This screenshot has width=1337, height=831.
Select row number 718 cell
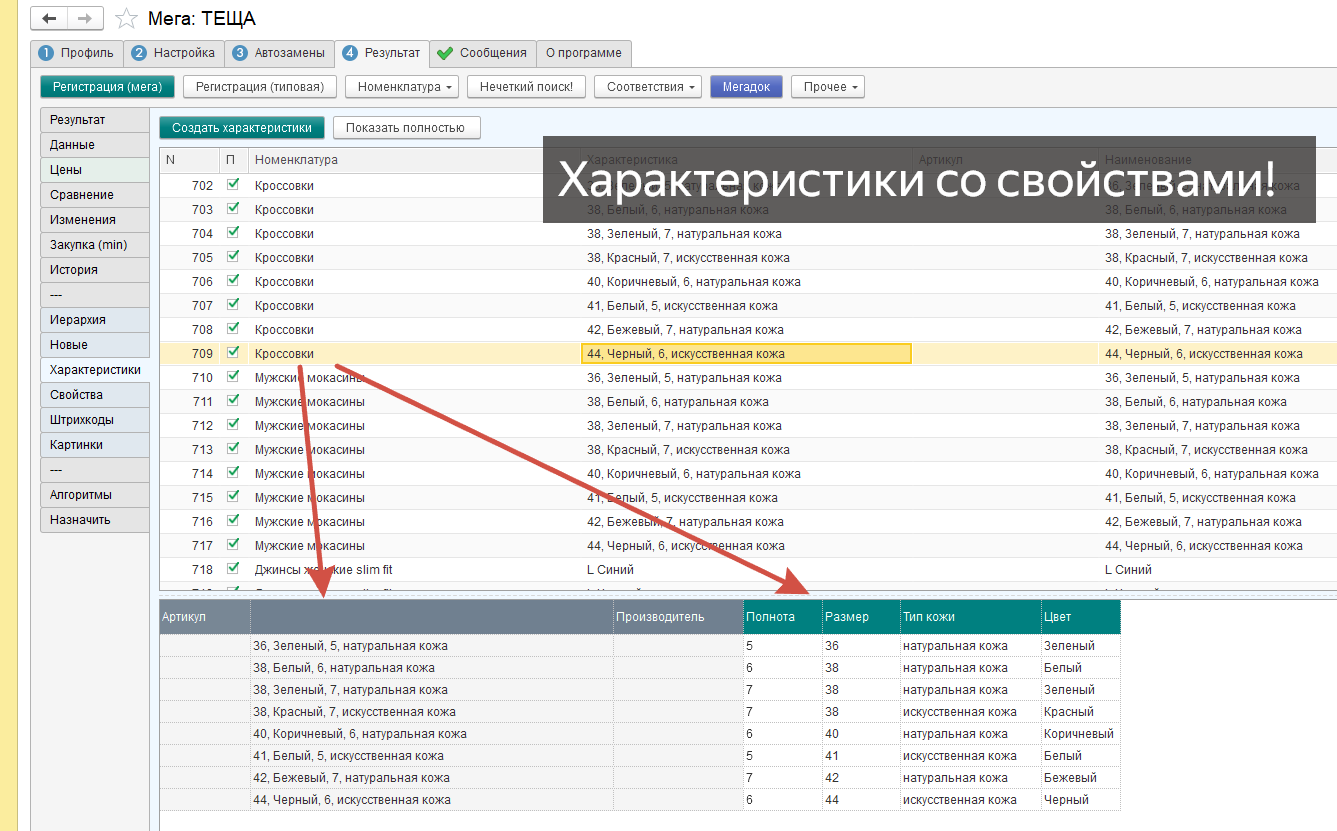pyautogui.click(x=190, y=569)
